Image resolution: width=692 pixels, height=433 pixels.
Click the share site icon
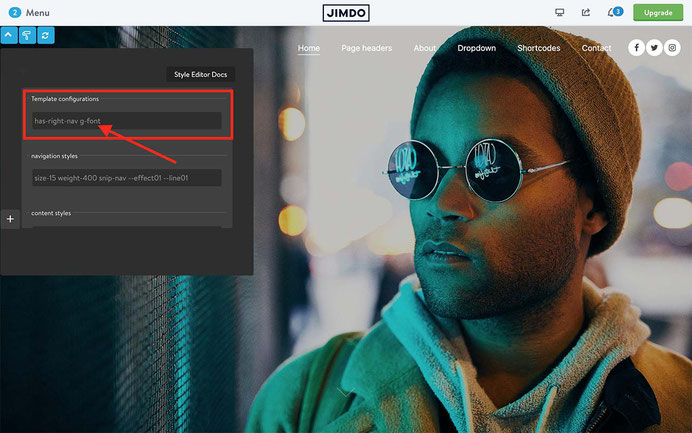(x=586, y=12)
